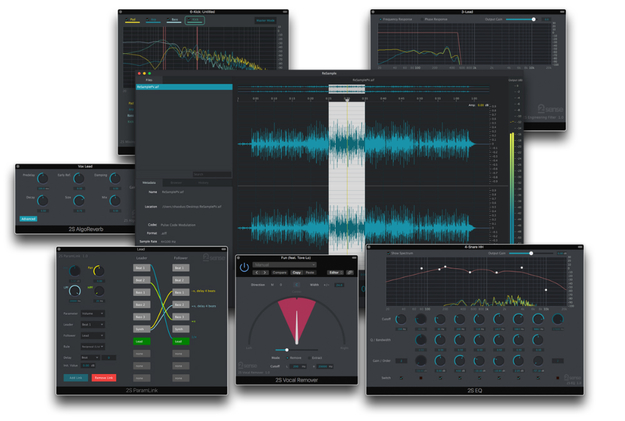This screenshot has width=625, height=421.
Task: Click Paste button in Vocal Remover
Action: pos(310,273)
